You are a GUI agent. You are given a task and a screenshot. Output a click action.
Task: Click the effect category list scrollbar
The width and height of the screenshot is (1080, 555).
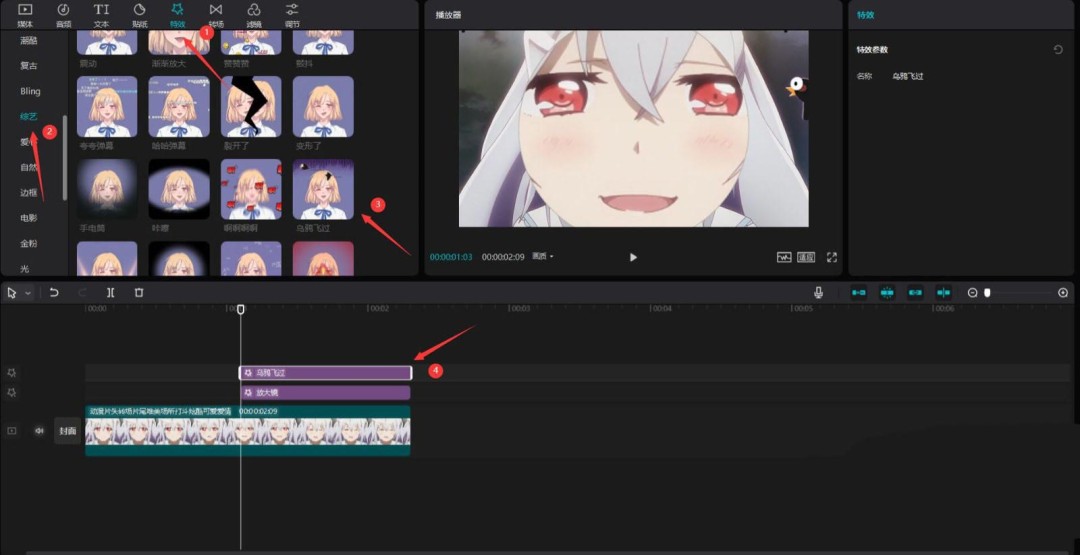click(x=65, y=158)
